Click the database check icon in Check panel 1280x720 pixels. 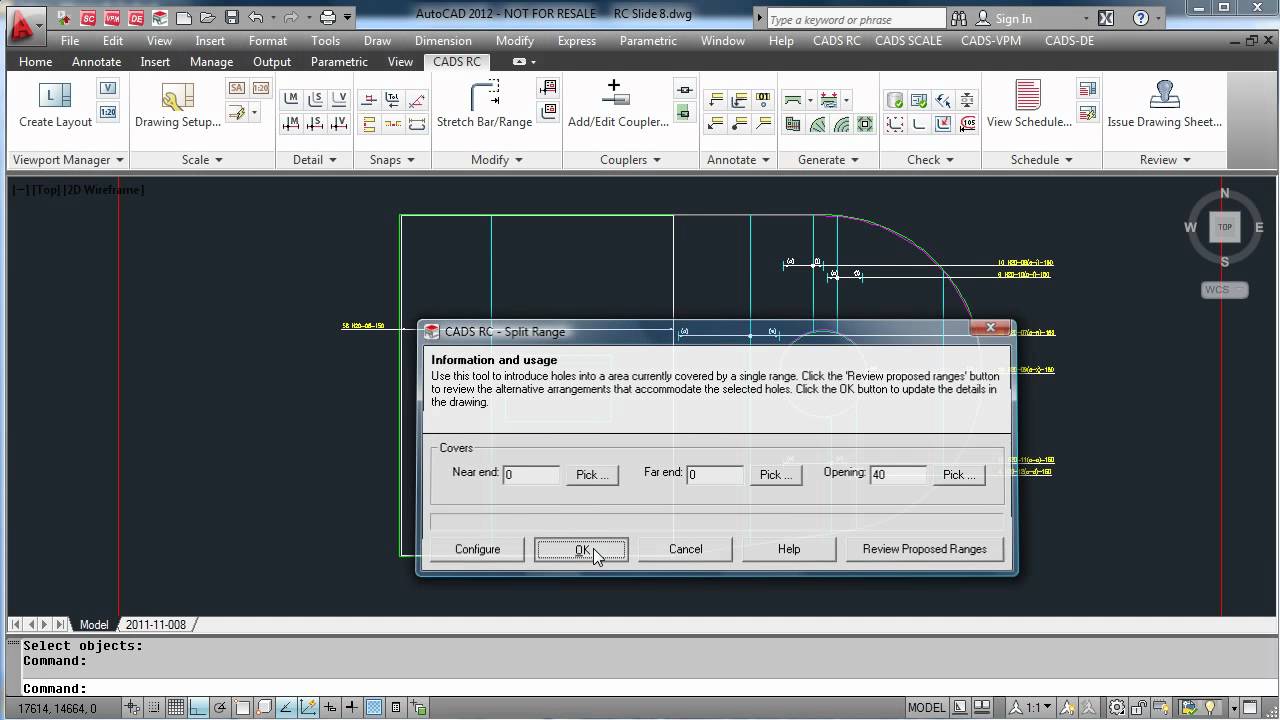[895, 99]
